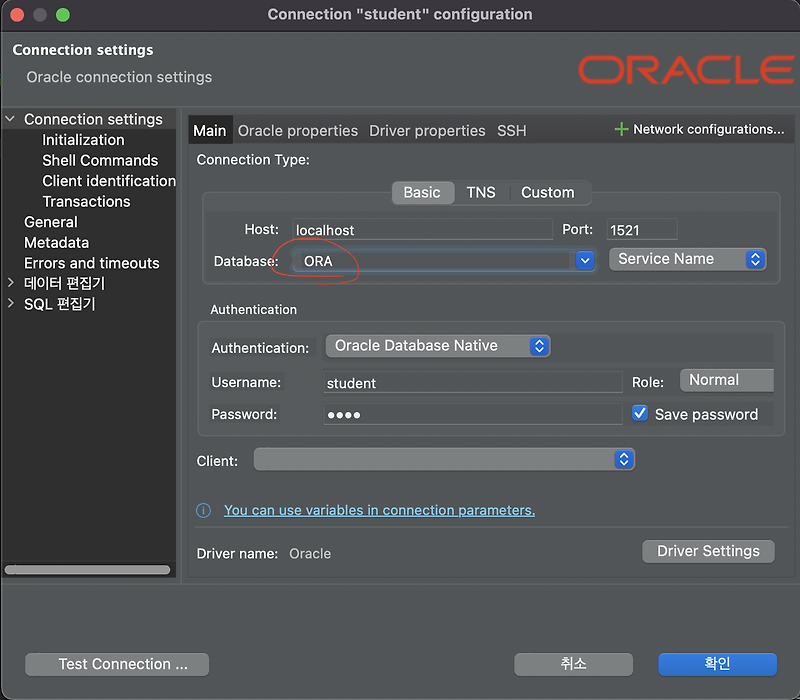Screen dimensions: 800x700
Task: Switch to the Driver properties tab
Action: [427, 131]
